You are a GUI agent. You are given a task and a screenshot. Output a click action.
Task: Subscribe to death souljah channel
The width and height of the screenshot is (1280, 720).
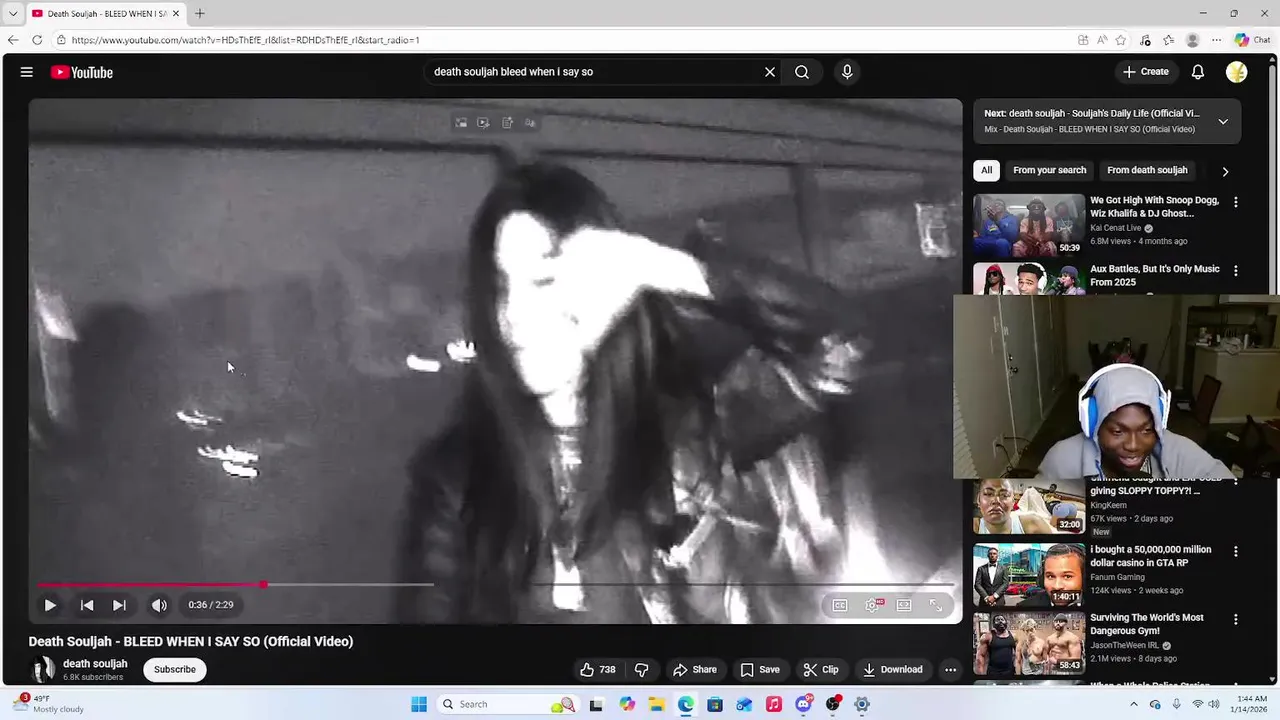pyautogui.click(x=175, y=670)
